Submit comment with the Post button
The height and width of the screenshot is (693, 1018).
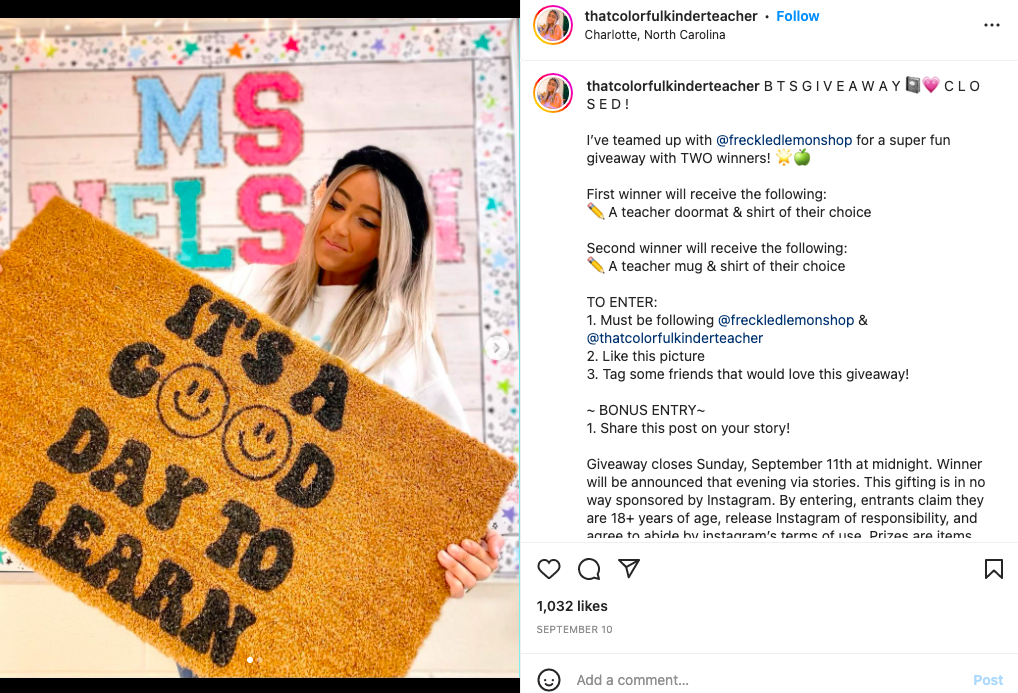pyautogui.click(x=987, y=680)
